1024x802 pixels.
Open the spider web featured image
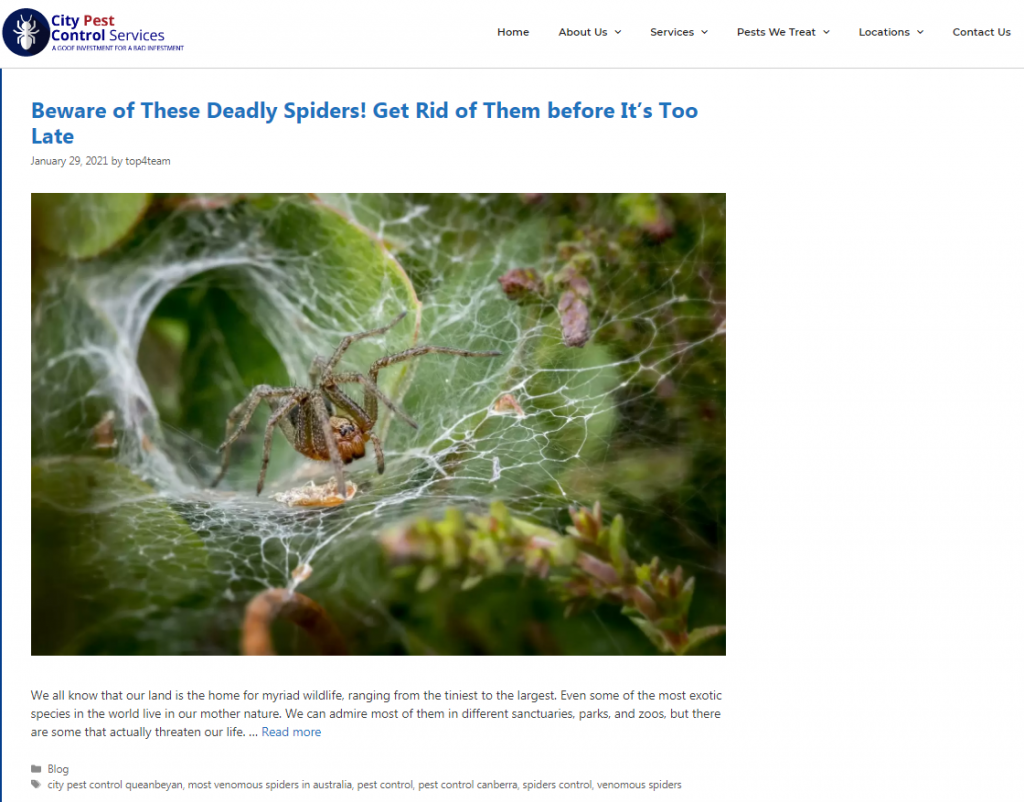click(x=378, y=424)
